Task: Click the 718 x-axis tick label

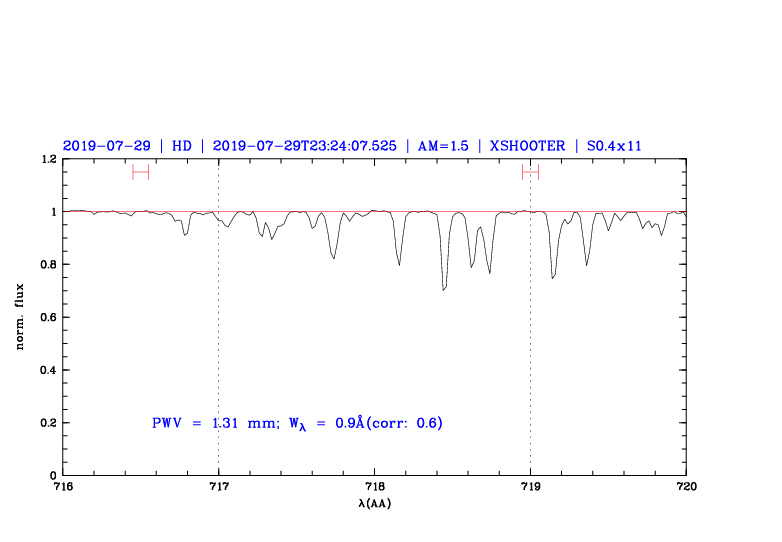Action: (x=375, y=487)
